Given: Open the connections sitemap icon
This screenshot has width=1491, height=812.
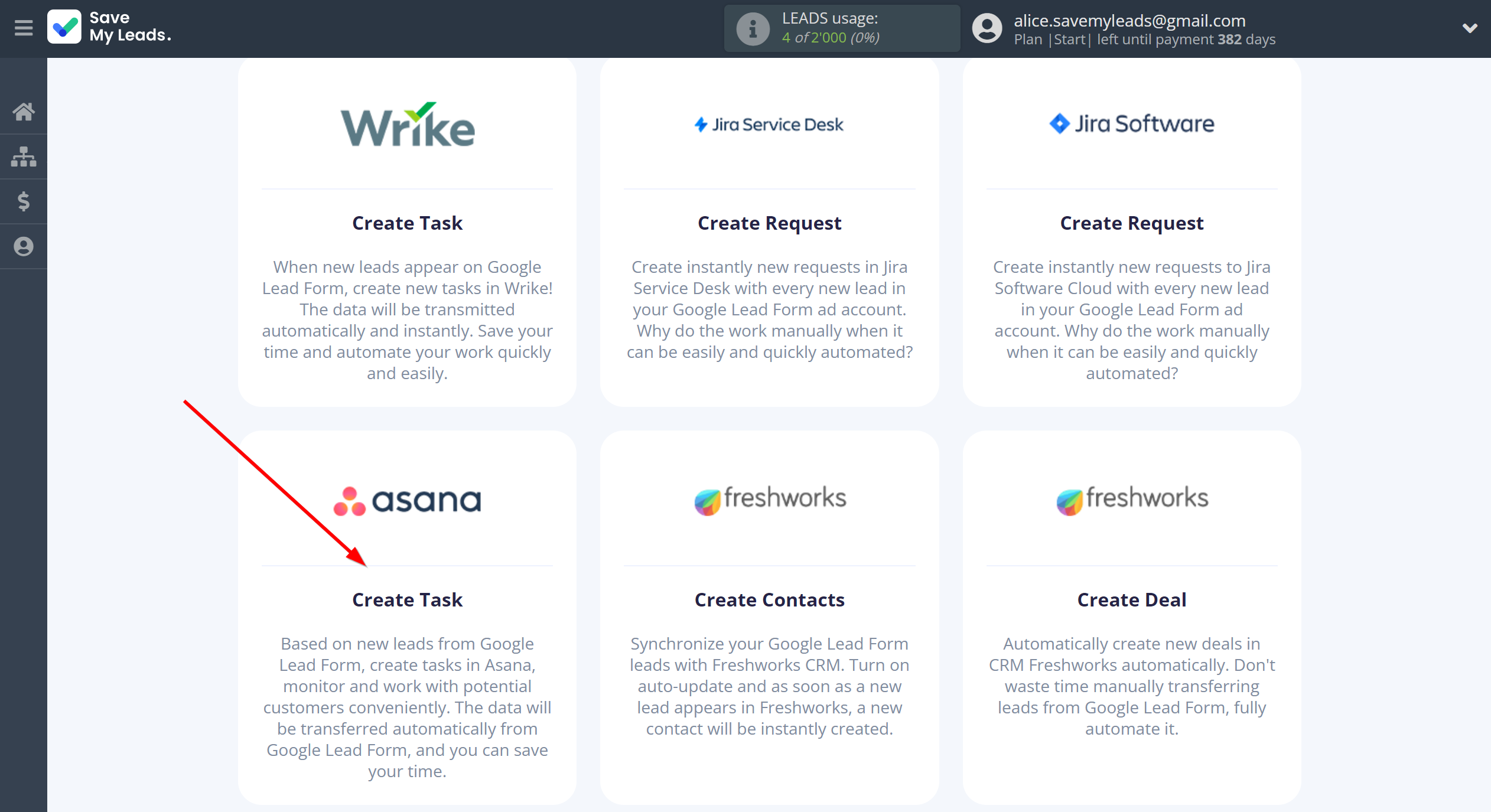Looking at the screenshot, I should pos(24,156).
